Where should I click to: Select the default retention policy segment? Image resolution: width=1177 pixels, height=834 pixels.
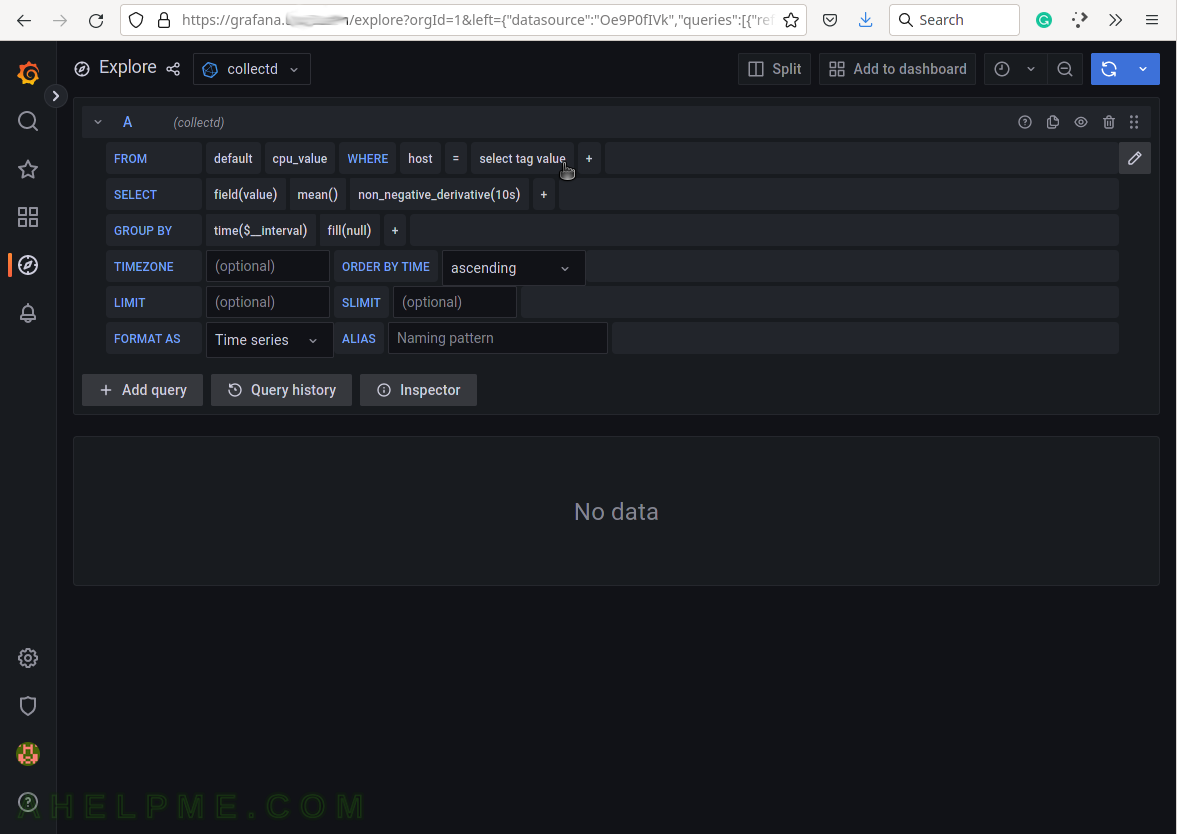pyautogui.click(x=233, y=158)
